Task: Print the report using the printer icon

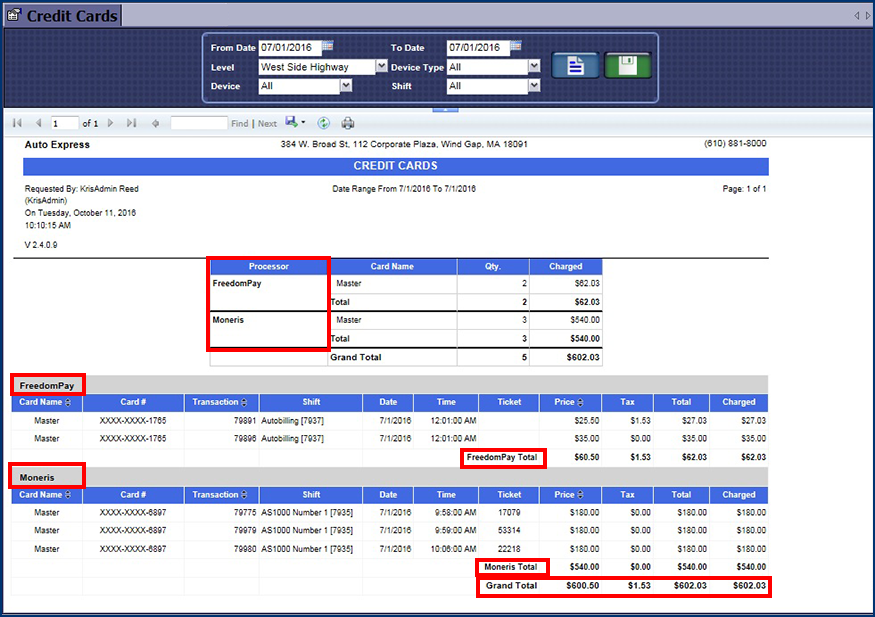Action: coord(348,123)
